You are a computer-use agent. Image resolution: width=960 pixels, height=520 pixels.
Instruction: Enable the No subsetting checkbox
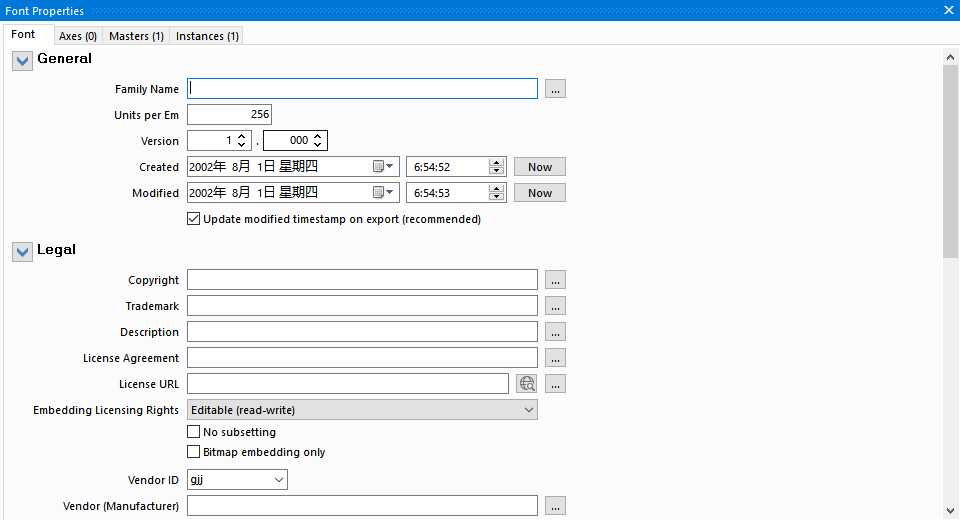coord(194,432)
